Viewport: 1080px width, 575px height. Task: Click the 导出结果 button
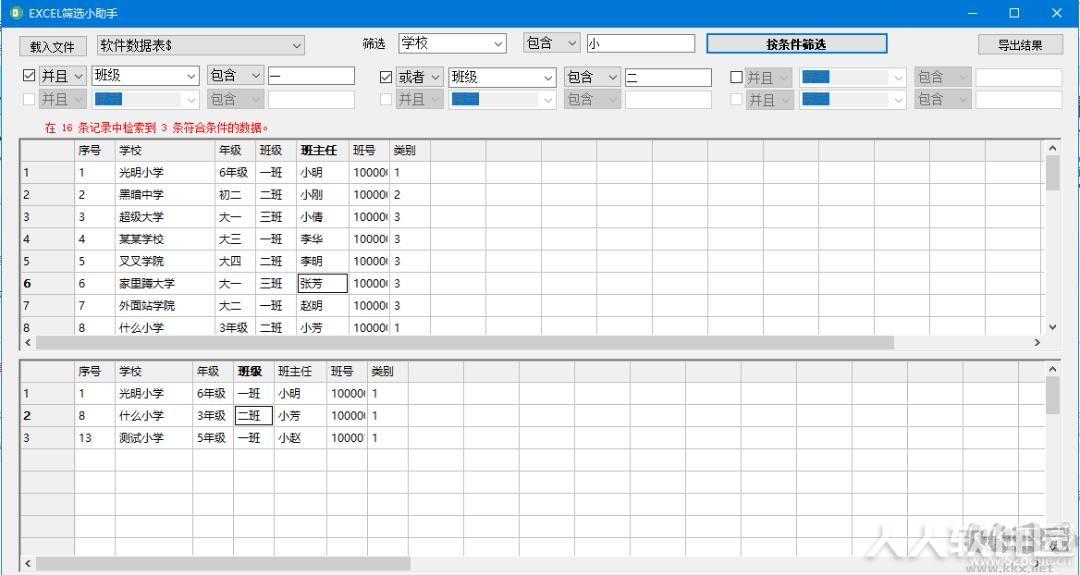coord(1020,45)
